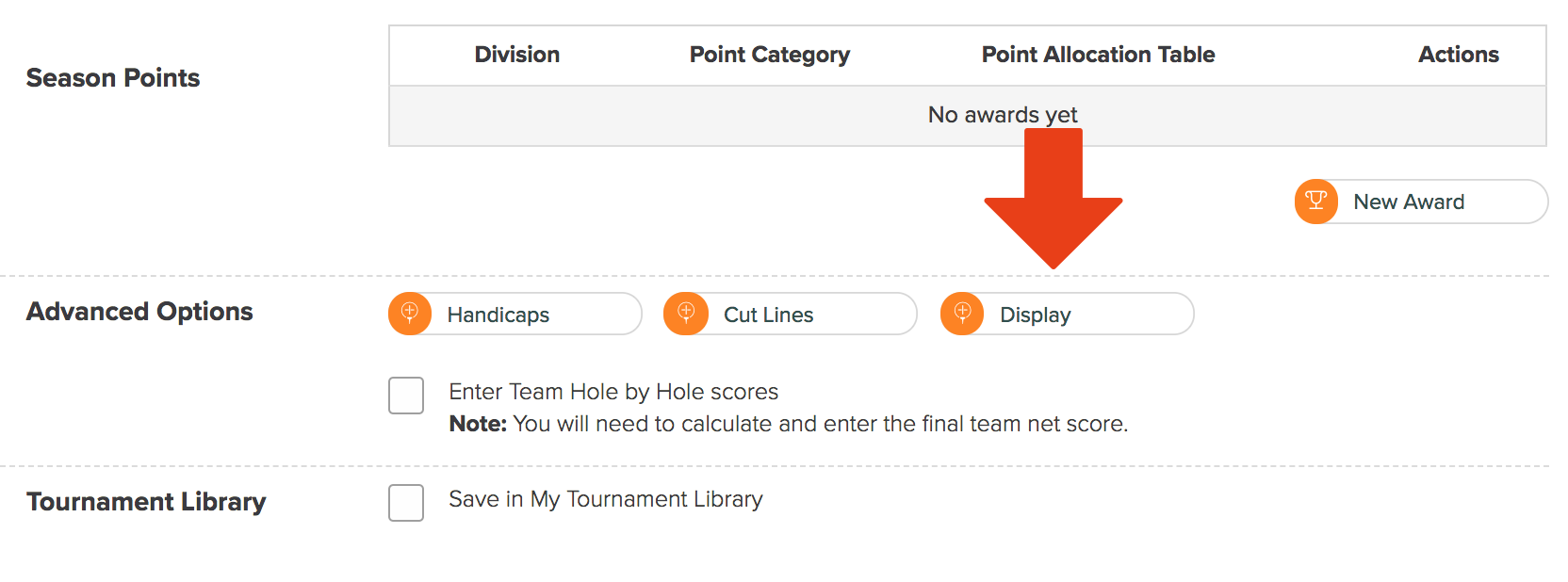Screen dimensions: 1568x582
Task: Click the trophy icon for New Award
Action: coord(1316,202)
